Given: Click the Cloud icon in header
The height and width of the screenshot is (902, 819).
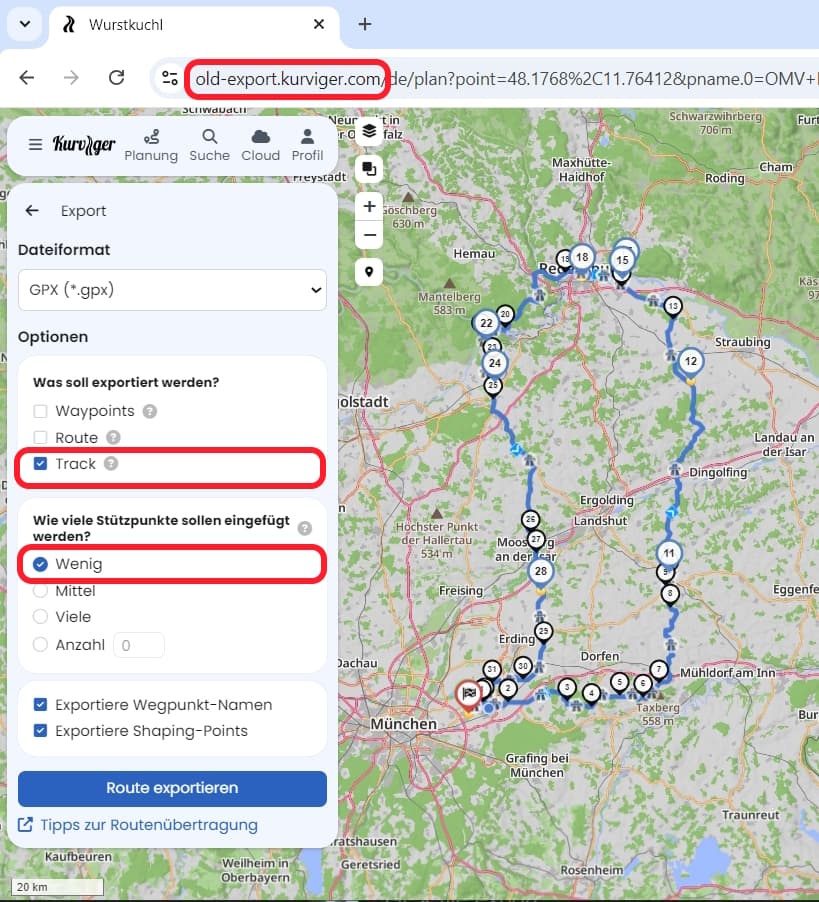Looking at the screenshot, I should click(261, 145).
